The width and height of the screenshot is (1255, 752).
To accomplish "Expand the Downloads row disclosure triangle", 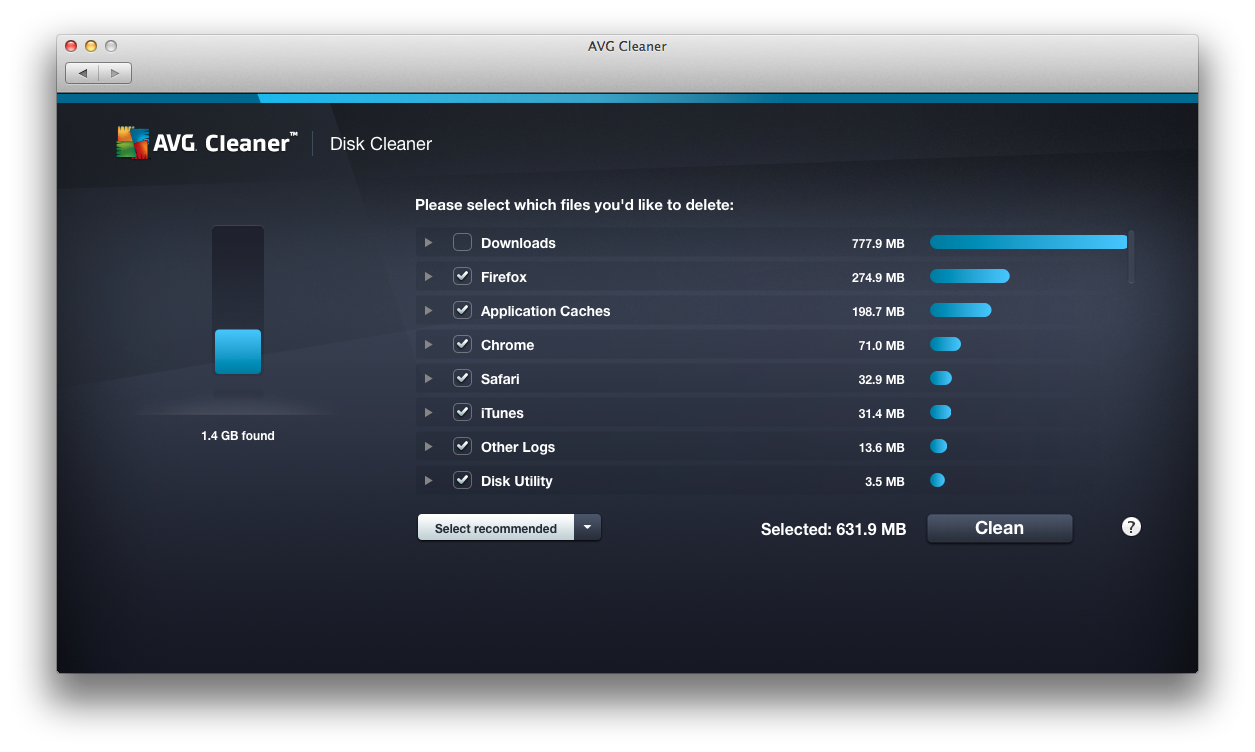I will (x=428, y=243).
